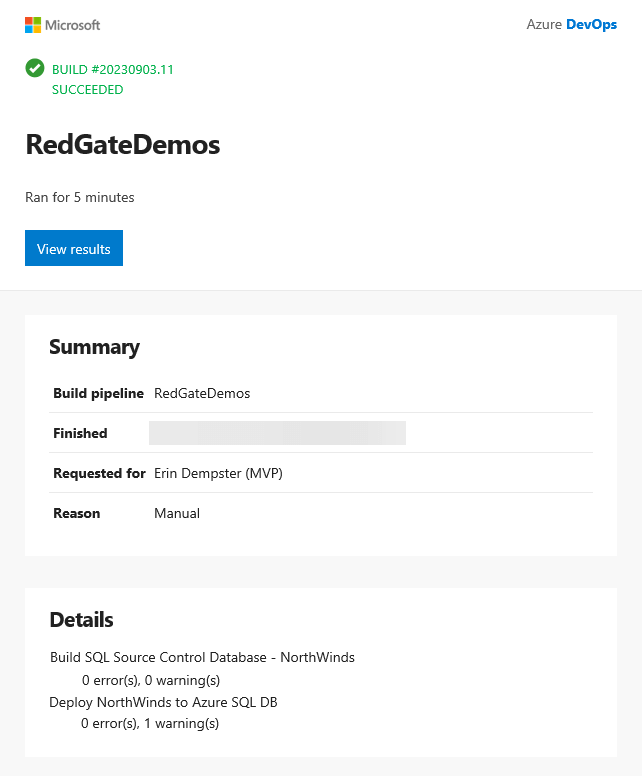The width and height of the screenshot is (642, 776).
Task: Select the BUILD #20230903.11 number text
Action: [113, 69]
